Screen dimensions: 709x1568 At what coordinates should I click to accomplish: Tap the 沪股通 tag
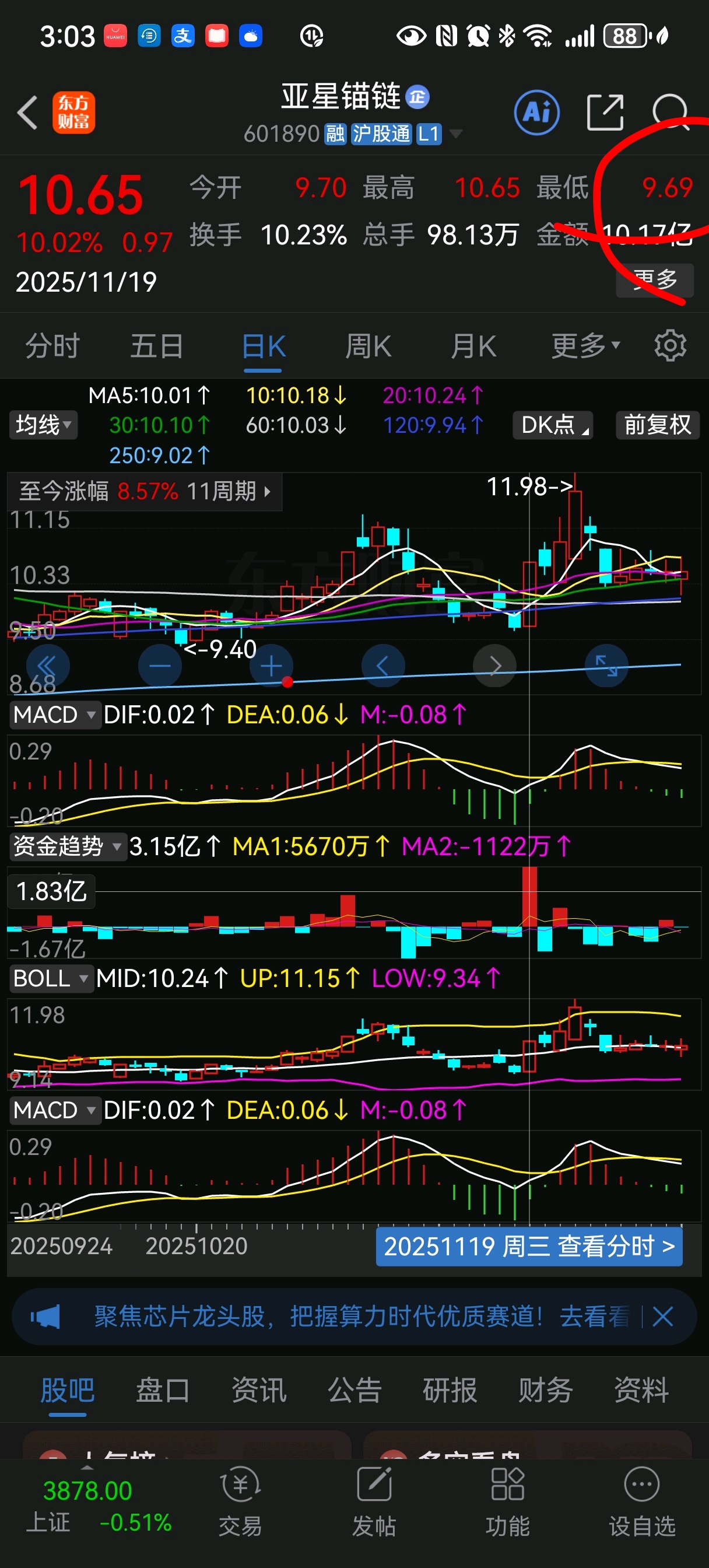pyautogui.click(x=381, y=134)
